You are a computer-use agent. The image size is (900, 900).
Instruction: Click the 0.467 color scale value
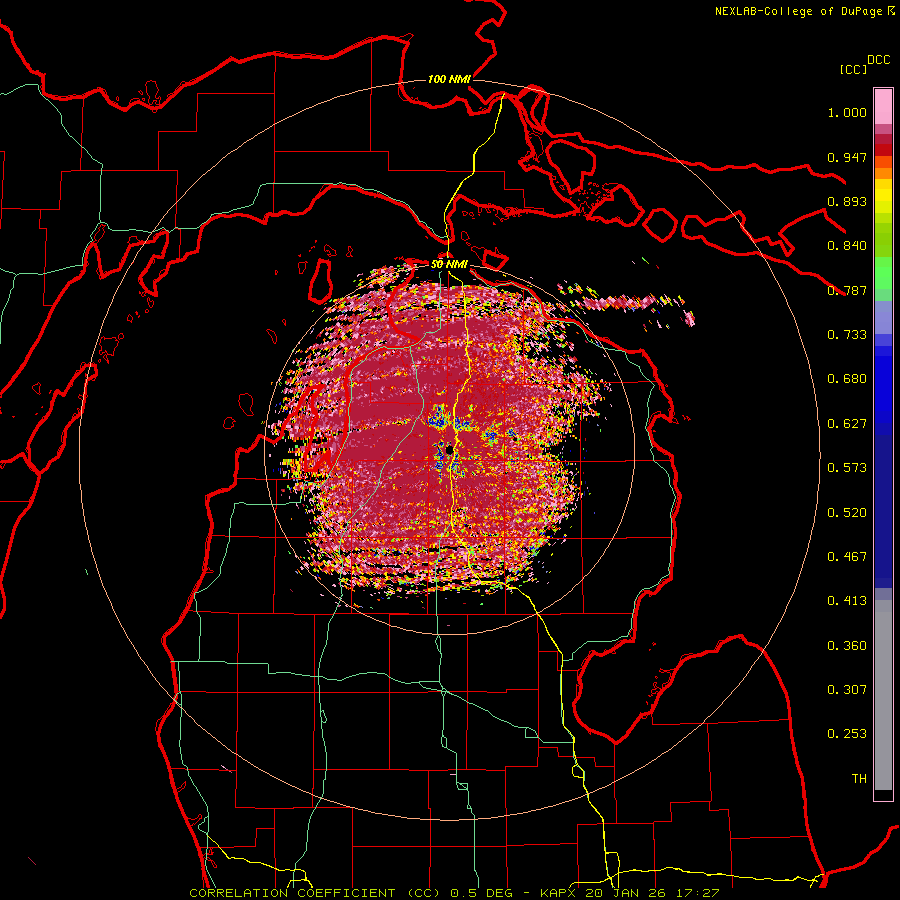point(847,557)
